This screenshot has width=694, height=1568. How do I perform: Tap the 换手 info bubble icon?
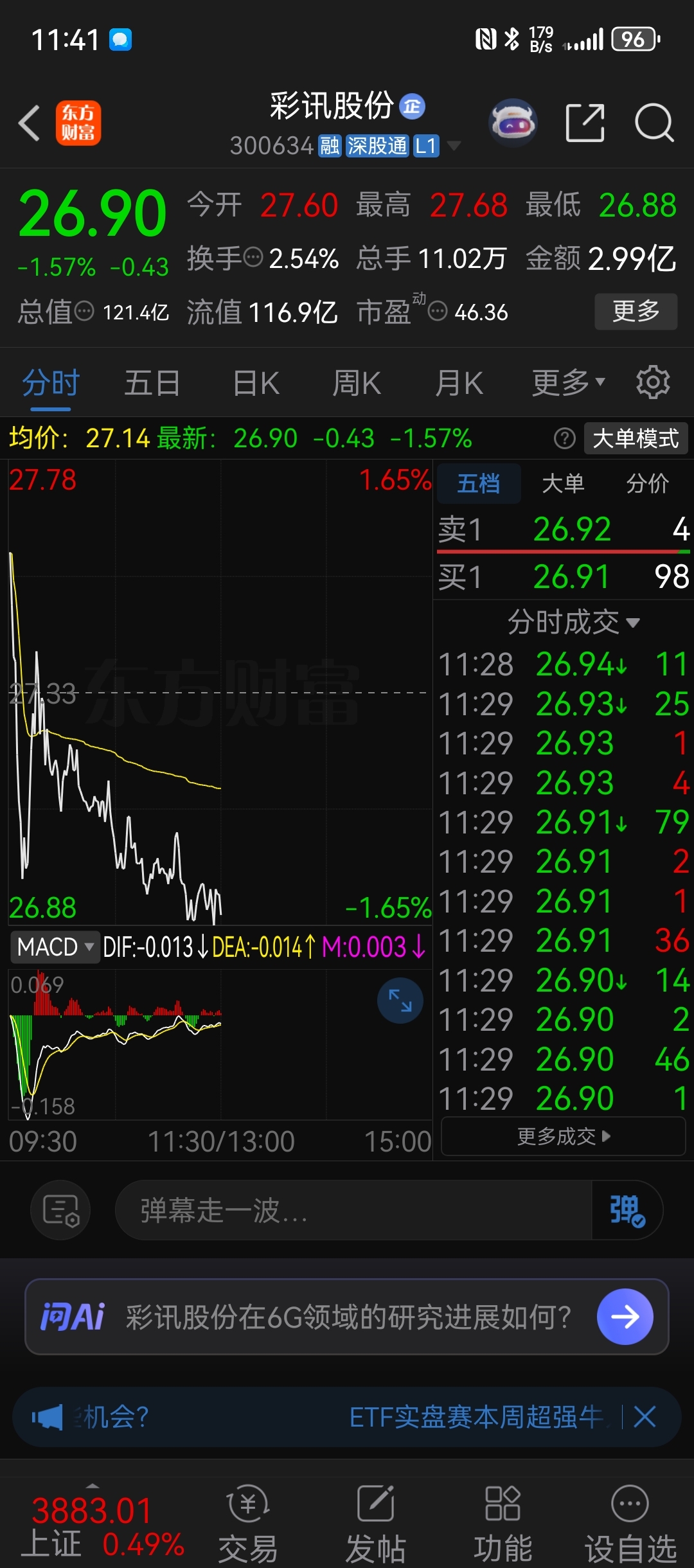click(x=254, y=257)
